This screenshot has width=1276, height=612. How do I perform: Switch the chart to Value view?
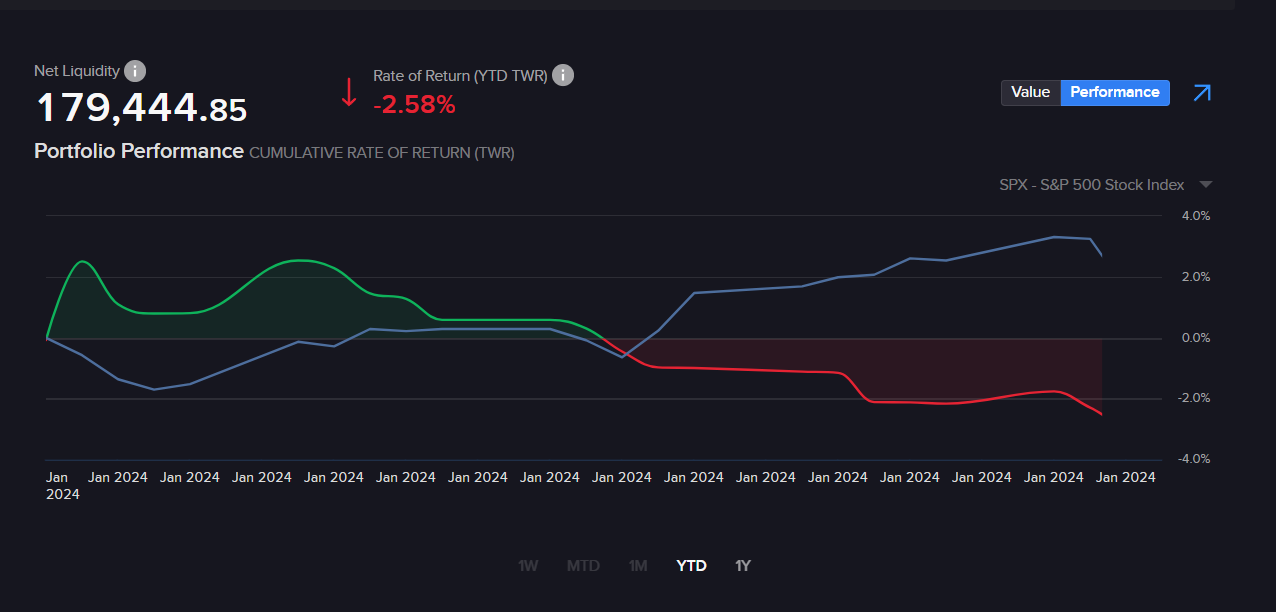1030,92
